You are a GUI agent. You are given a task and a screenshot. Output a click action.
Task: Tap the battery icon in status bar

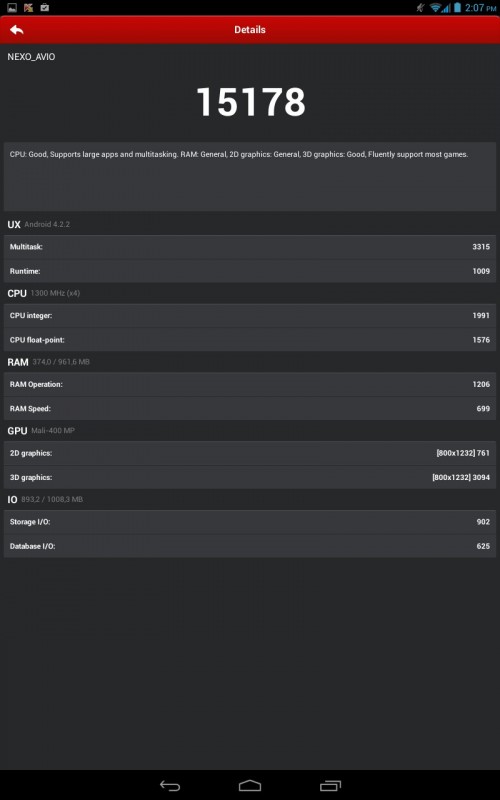pyautogui.click(x=457, y=8)
